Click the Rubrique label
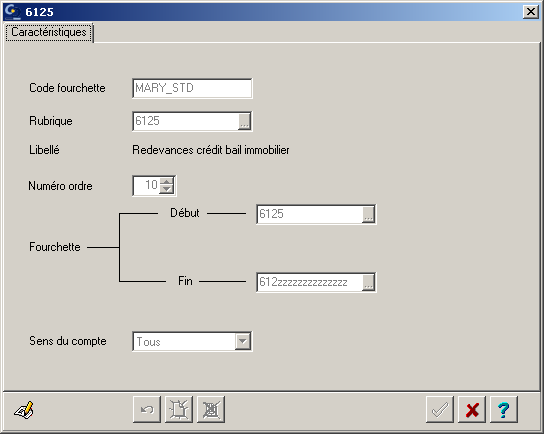Image resolution: width=544 pixels, height=434 pixels. (x=51, y=121)
